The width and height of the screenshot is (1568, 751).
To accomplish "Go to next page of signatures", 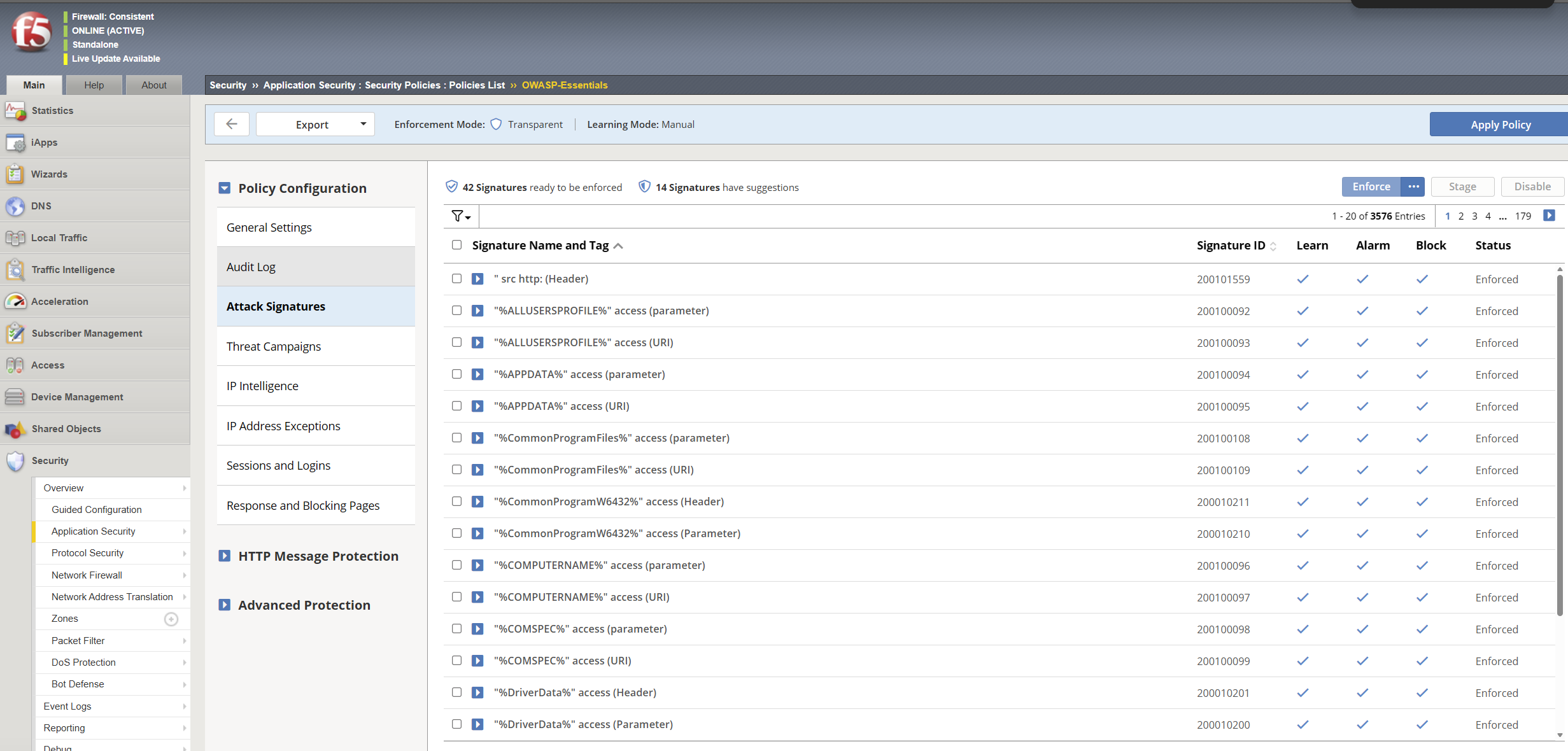I will pyautogui.click(x=1549, y=216).
